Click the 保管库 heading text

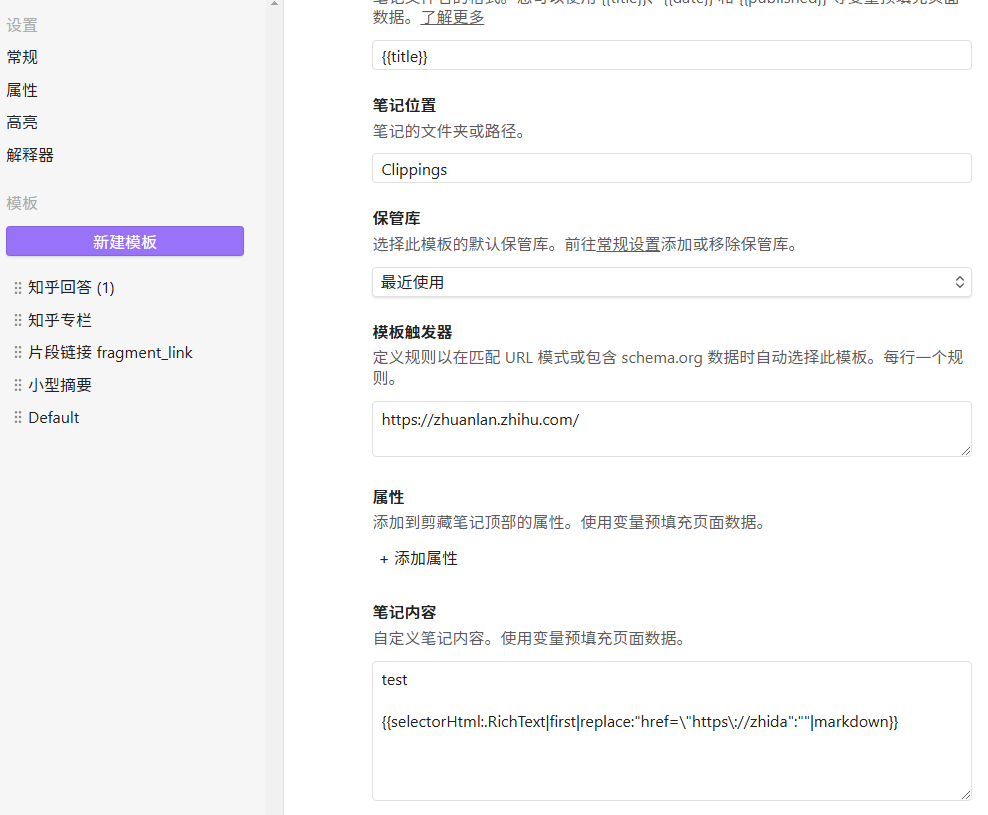(396, 218)
